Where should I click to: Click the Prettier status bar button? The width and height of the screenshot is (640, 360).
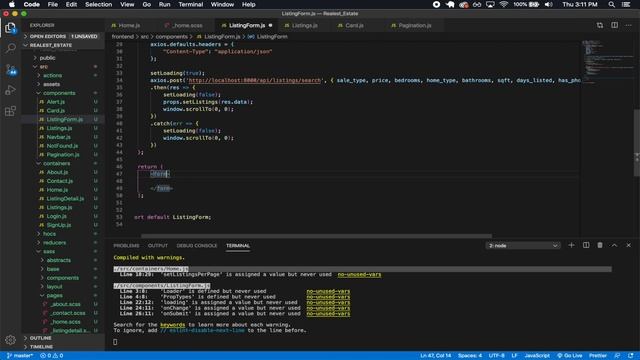point(598,356)
